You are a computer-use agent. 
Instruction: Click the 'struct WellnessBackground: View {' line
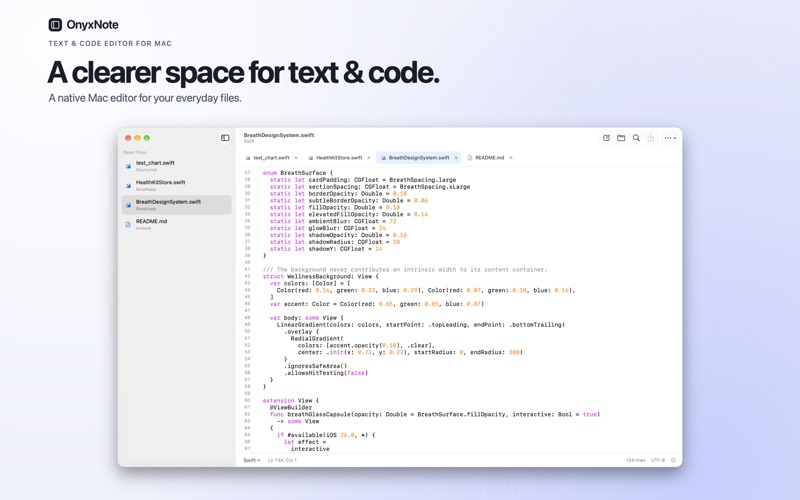click(x=320, y=277)
